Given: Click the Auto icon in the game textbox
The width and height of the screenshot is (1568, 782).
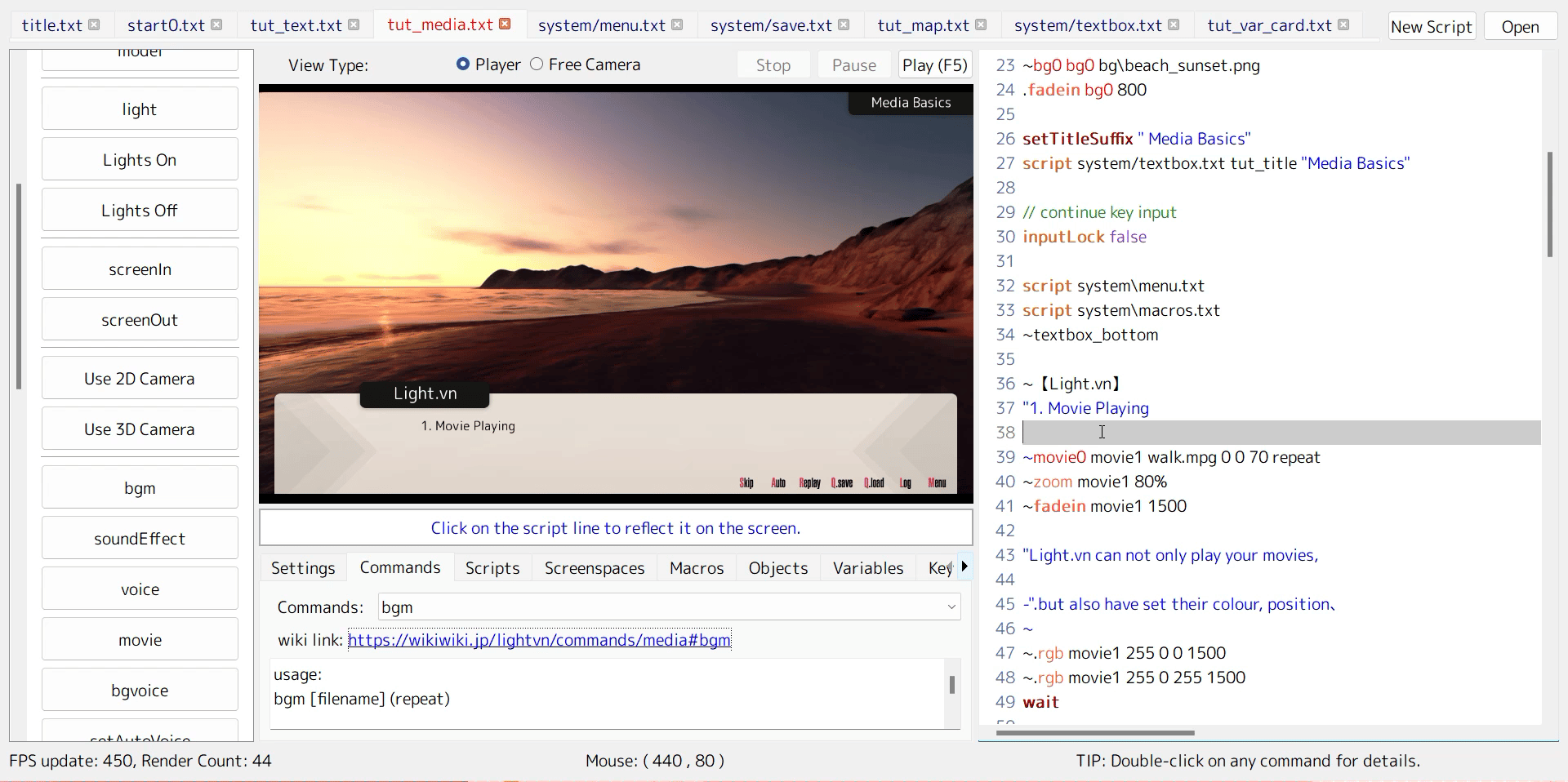Looking at the screenshot, I should (778, 482).
